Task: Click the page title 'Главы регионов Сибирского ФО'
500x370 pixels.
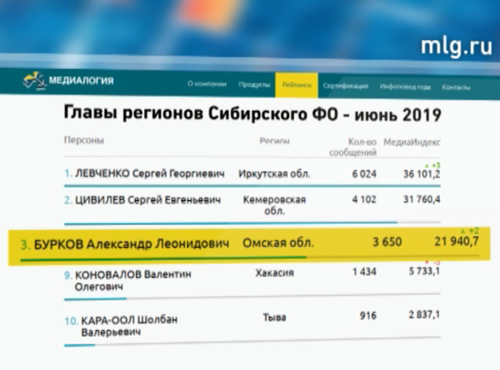Action: tap(201, 113)
